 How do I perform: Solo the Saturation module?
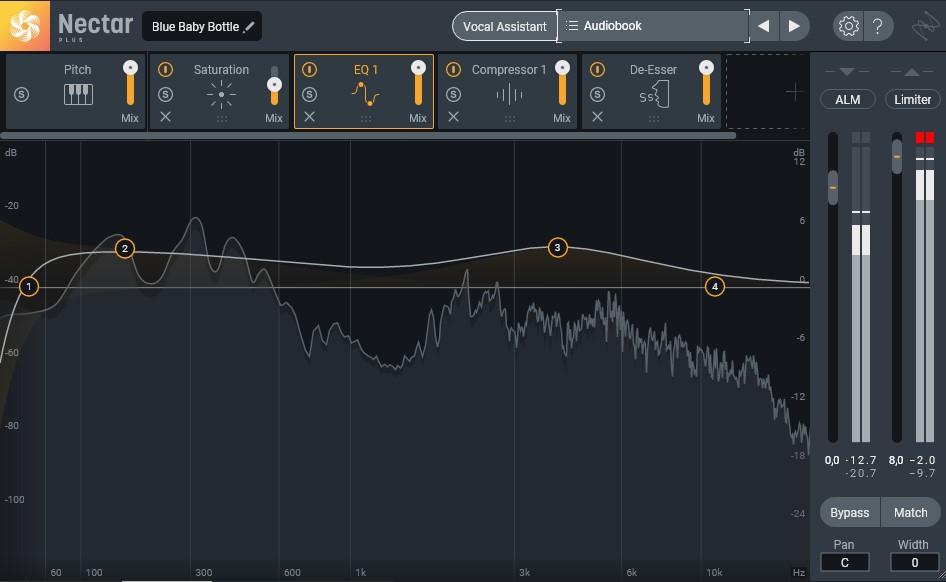165,95
